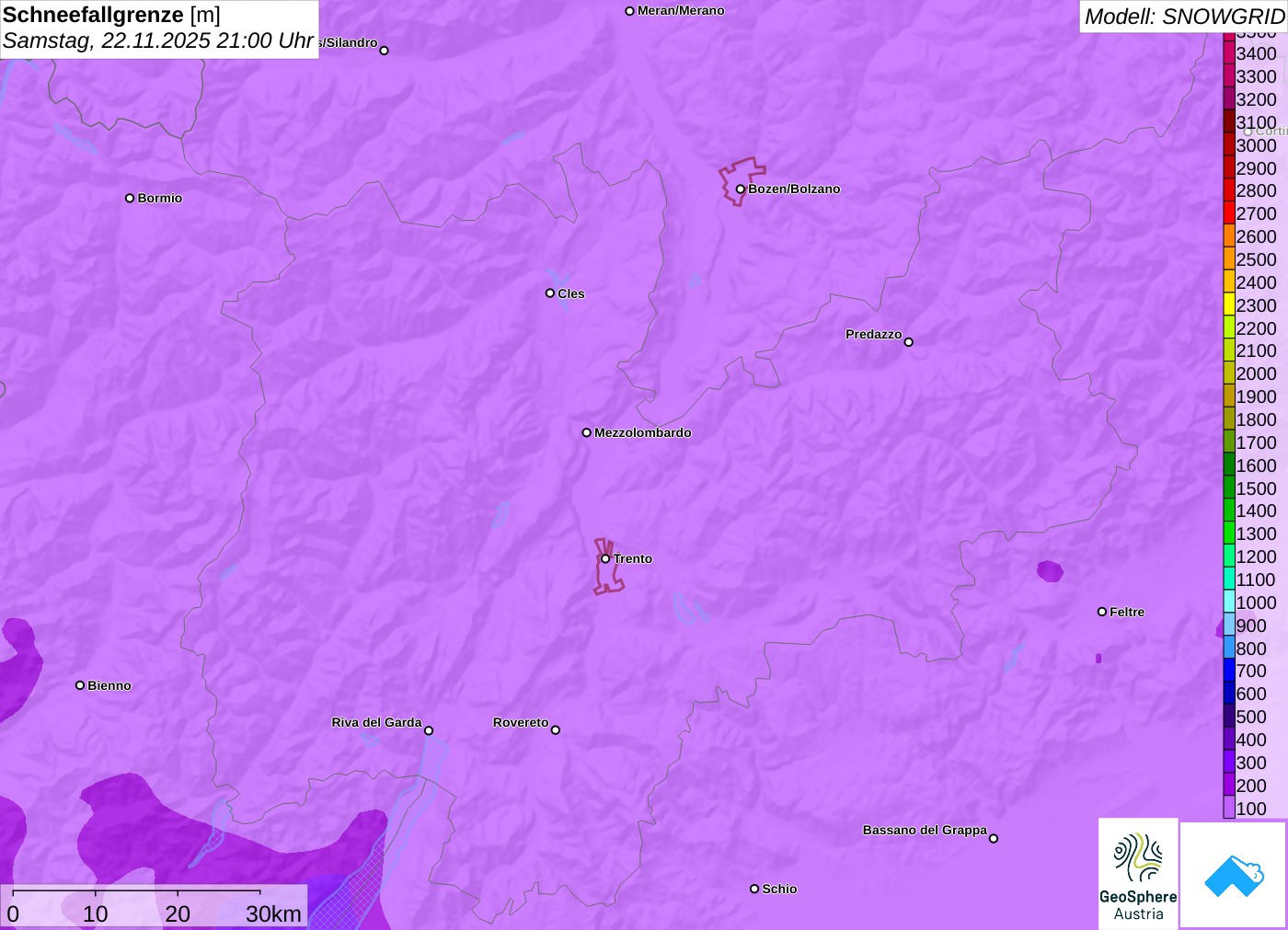Screen dimensions: 1288x930
Task: Click the 10 mark on scale bar
Action: click(x=96, y=913)
